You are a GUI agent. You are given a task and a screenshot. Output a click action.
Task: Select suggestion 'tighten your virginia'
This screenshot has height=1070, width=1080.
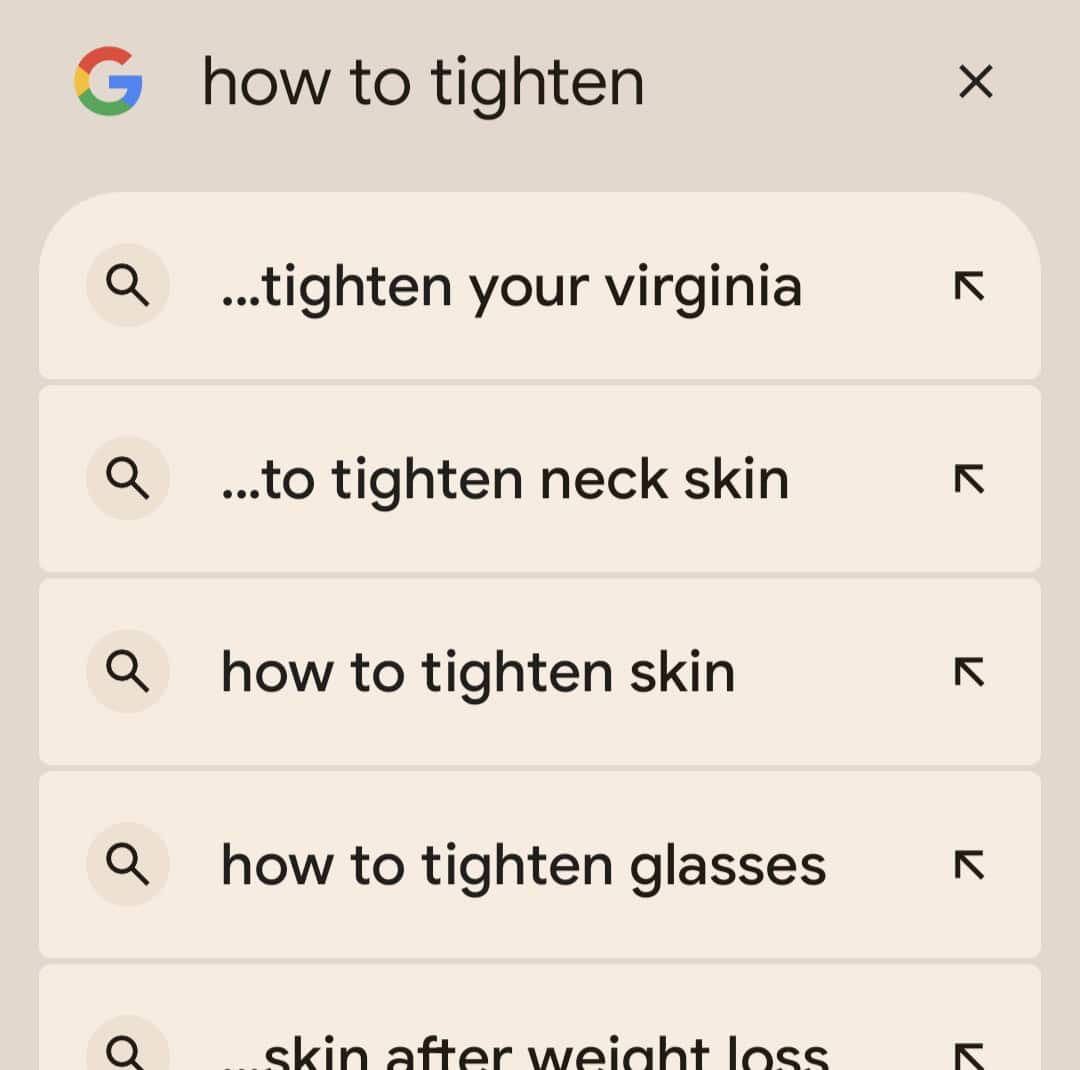point(511,288)
